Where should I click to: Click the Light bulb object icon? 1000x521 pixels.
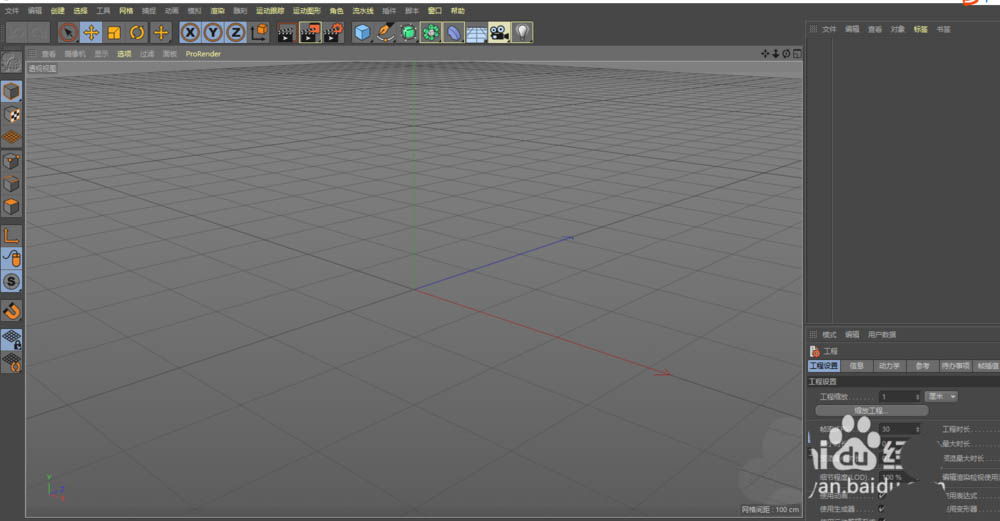522,33
